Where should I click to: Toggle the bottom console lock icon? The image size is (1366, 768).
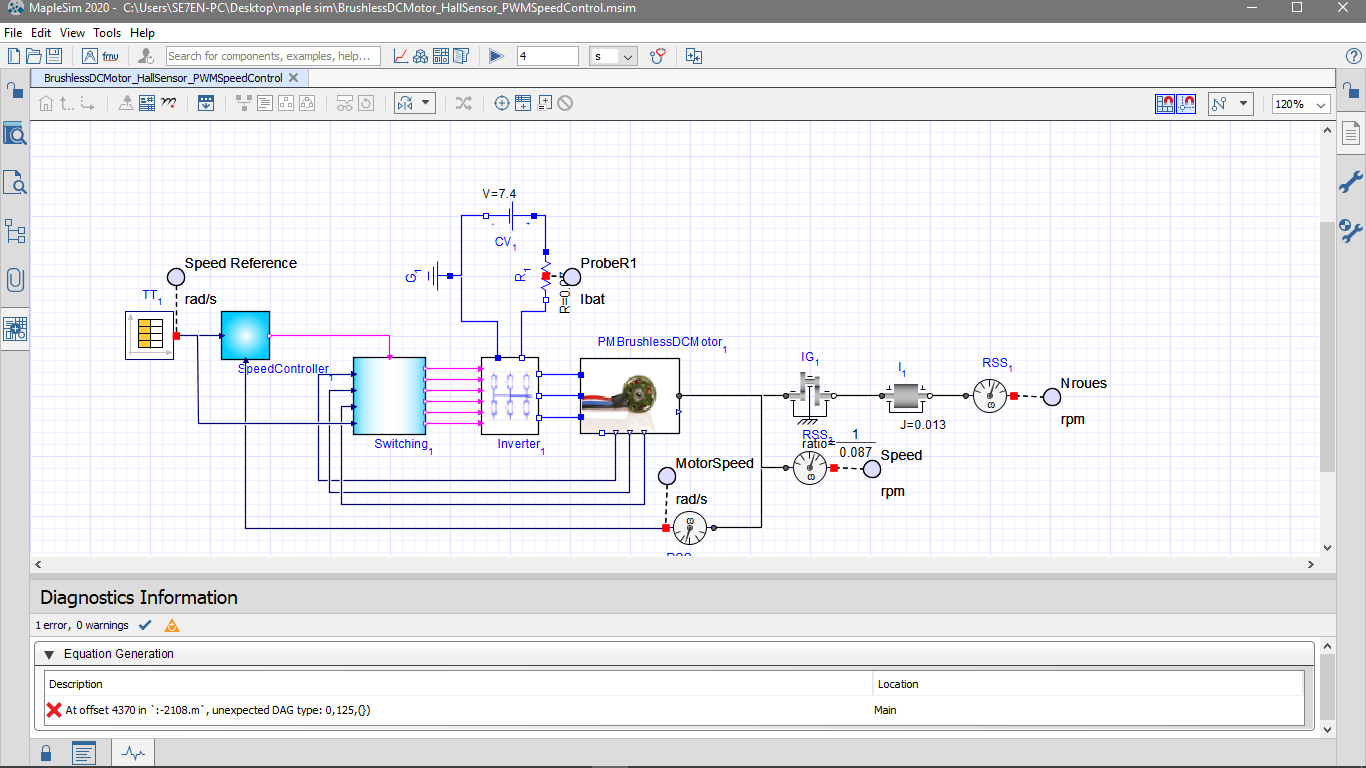click(45, 753)
